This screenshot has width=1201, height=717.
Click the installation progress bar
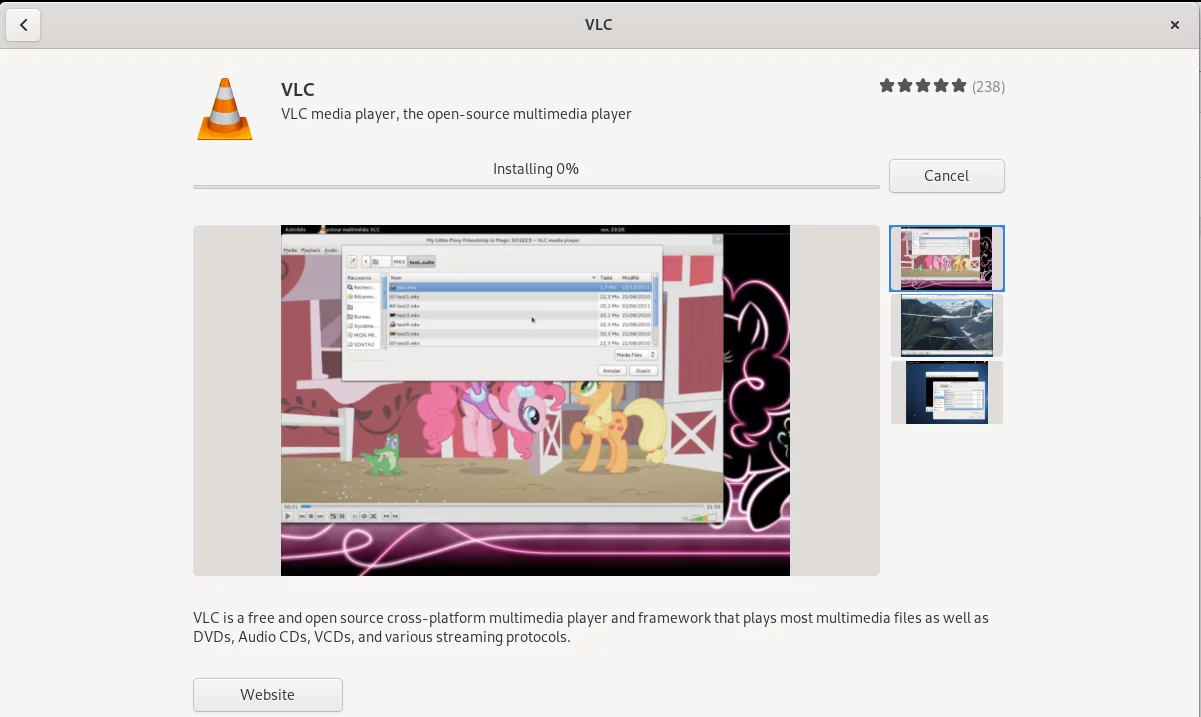(536, 187)
